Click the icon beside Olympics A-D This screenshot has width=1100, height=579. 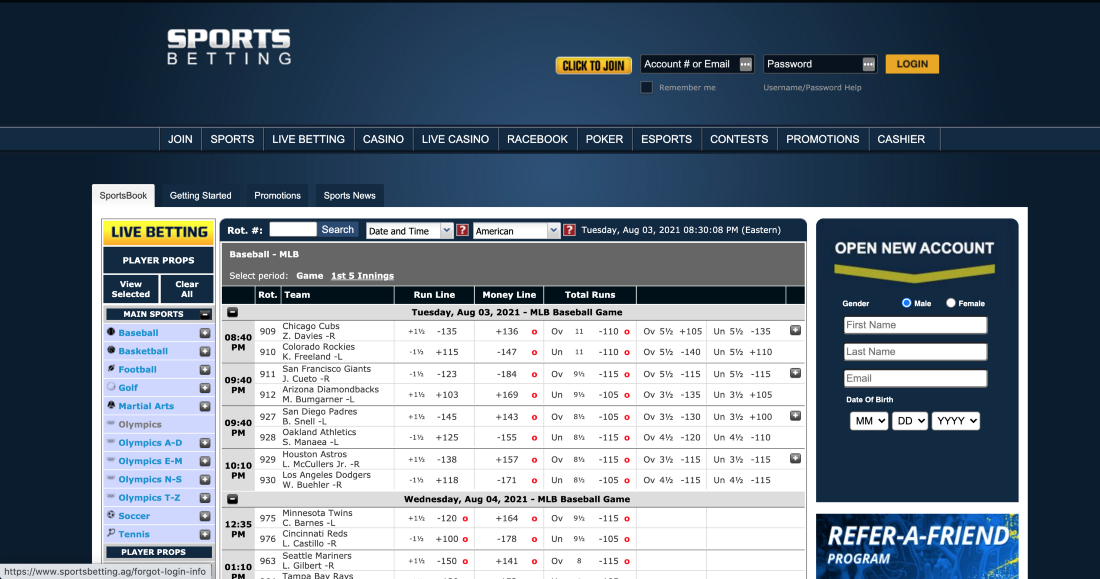(111, 442)
